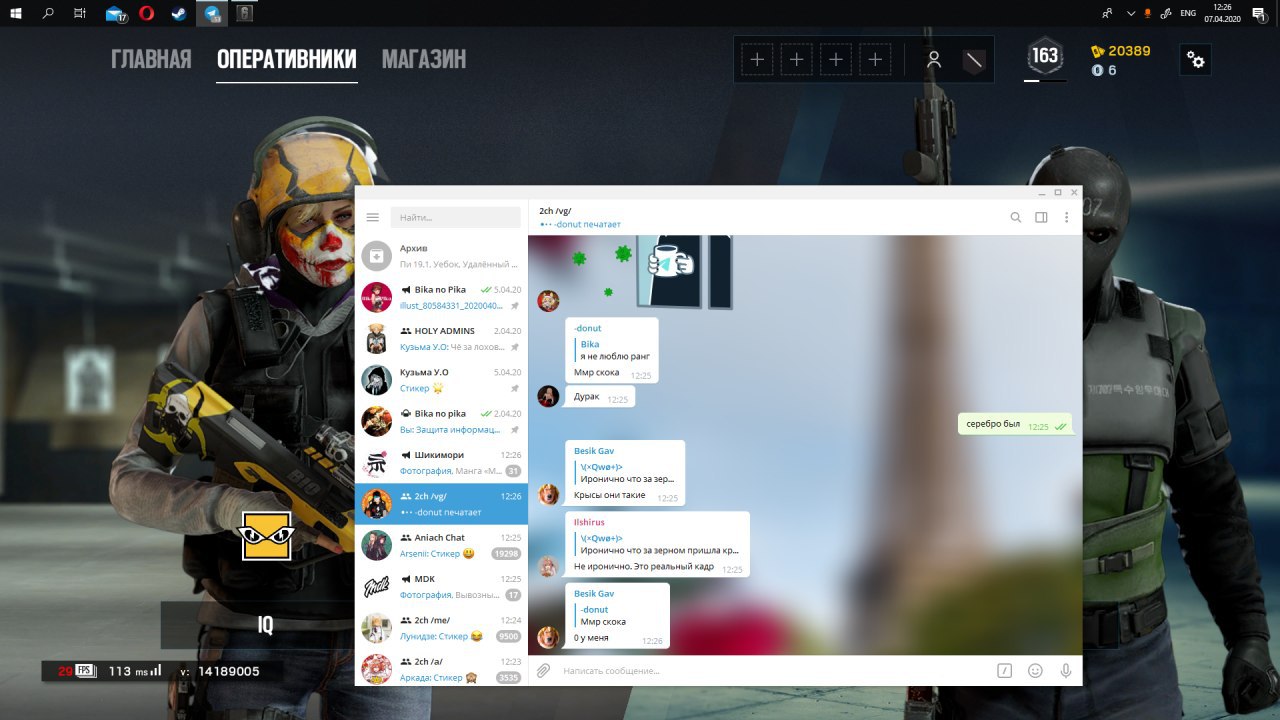Click Besik Gav name on Крысы message

pyautogui.click(x=594, y=451)
